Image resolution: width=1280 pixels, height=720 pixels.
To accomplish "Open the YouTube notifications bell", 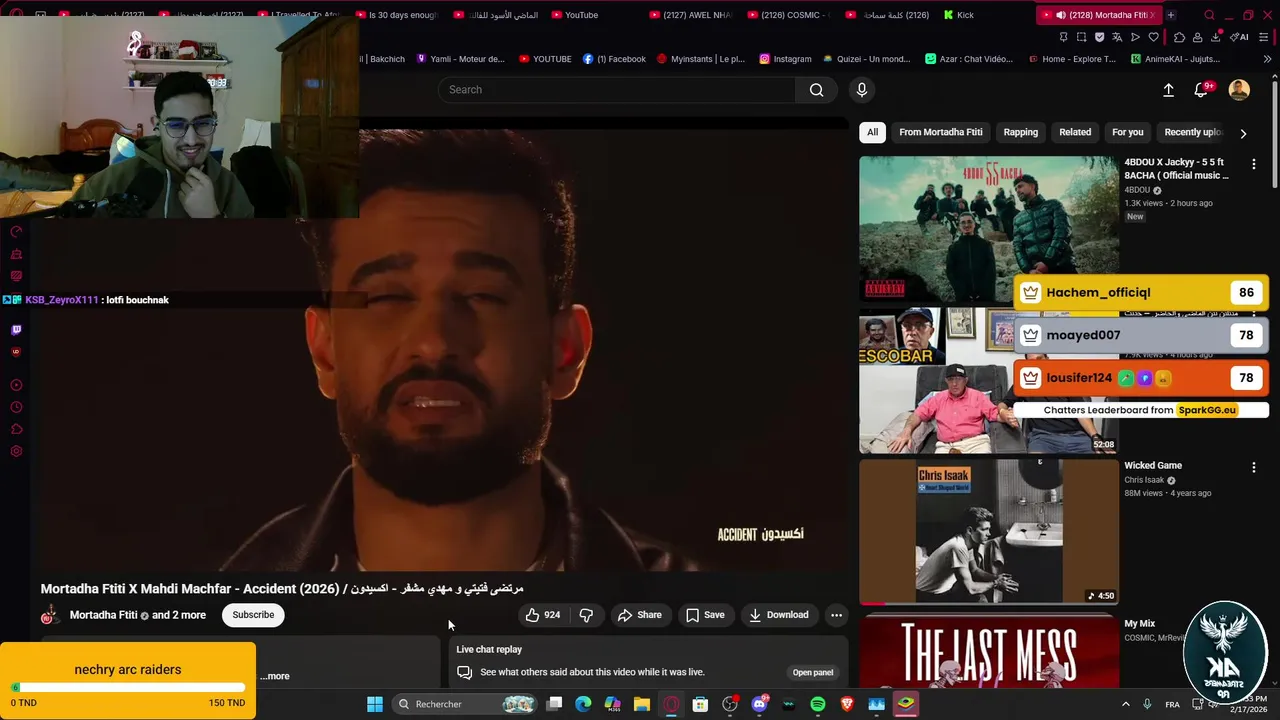I will click(1201, 90).
